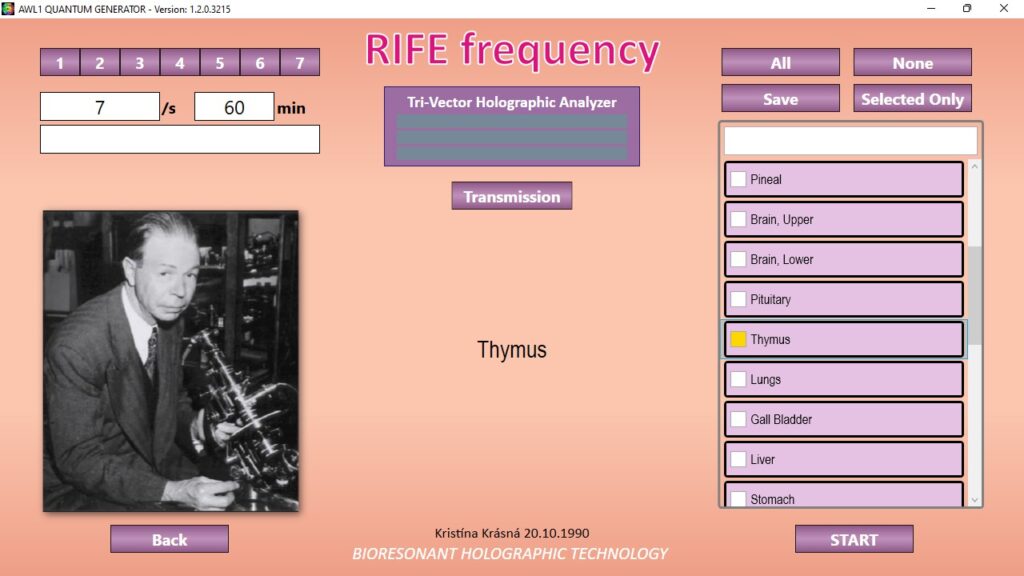Click the frequency per second input field

(99, 107)
